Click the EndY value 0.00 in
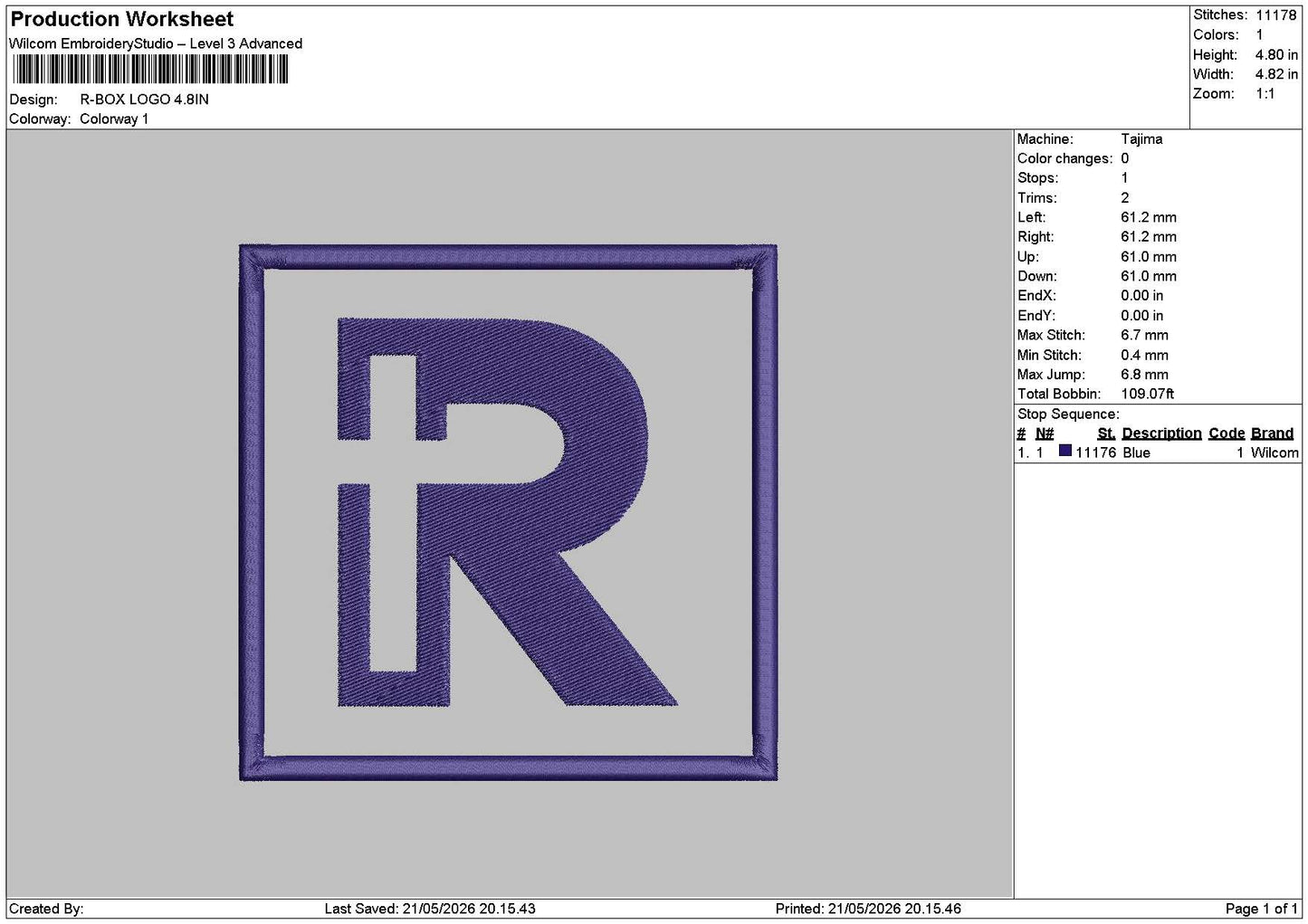This screenshot has height=924, width=1308. (1142, 316)
